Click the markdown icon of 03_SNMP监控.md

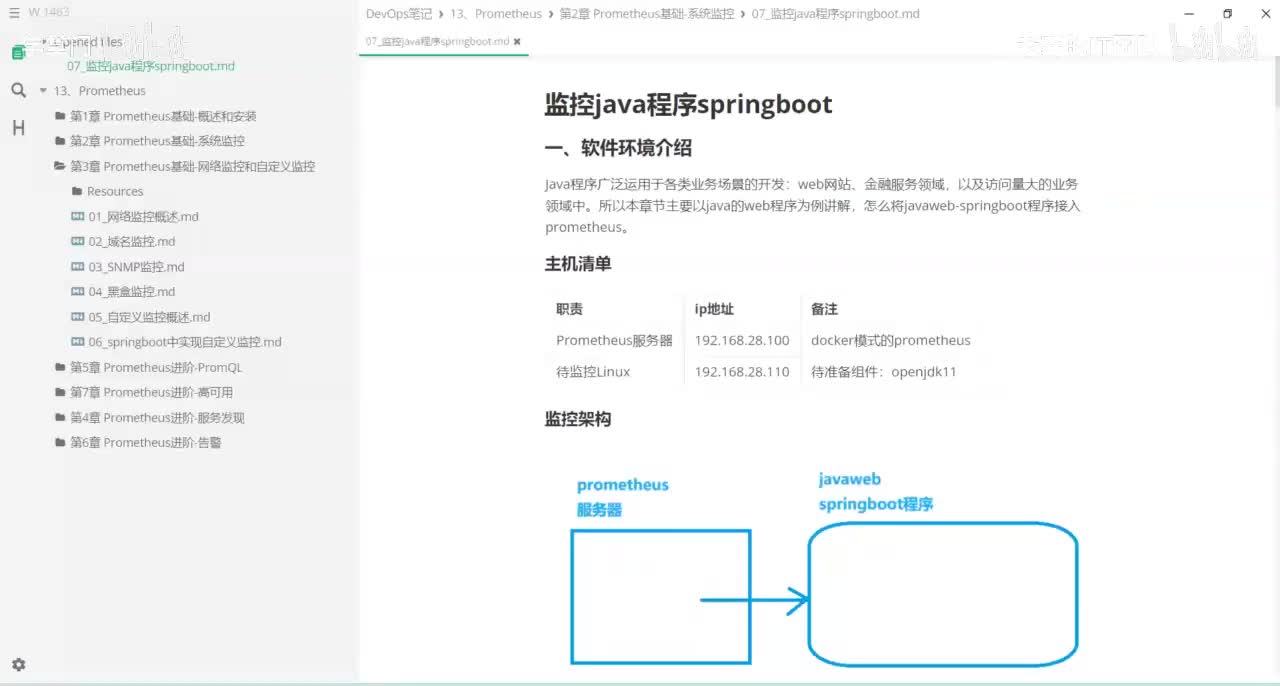point(78,267)
